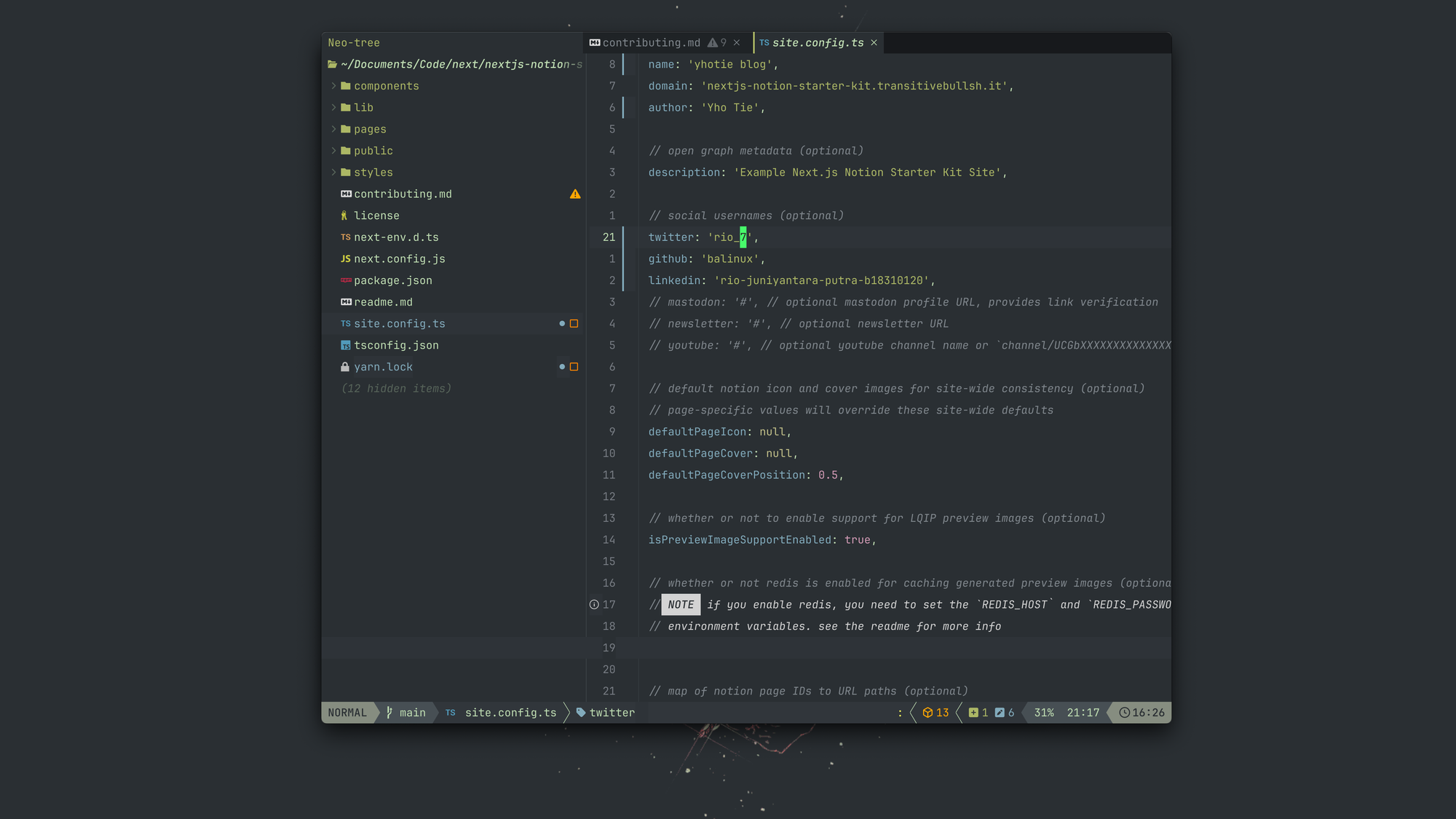Image resolution: width=1456 pixels, height=819 pixels.
Task: Click TS icon beside next-env.d.ts
Action: [x=346, y=237]
